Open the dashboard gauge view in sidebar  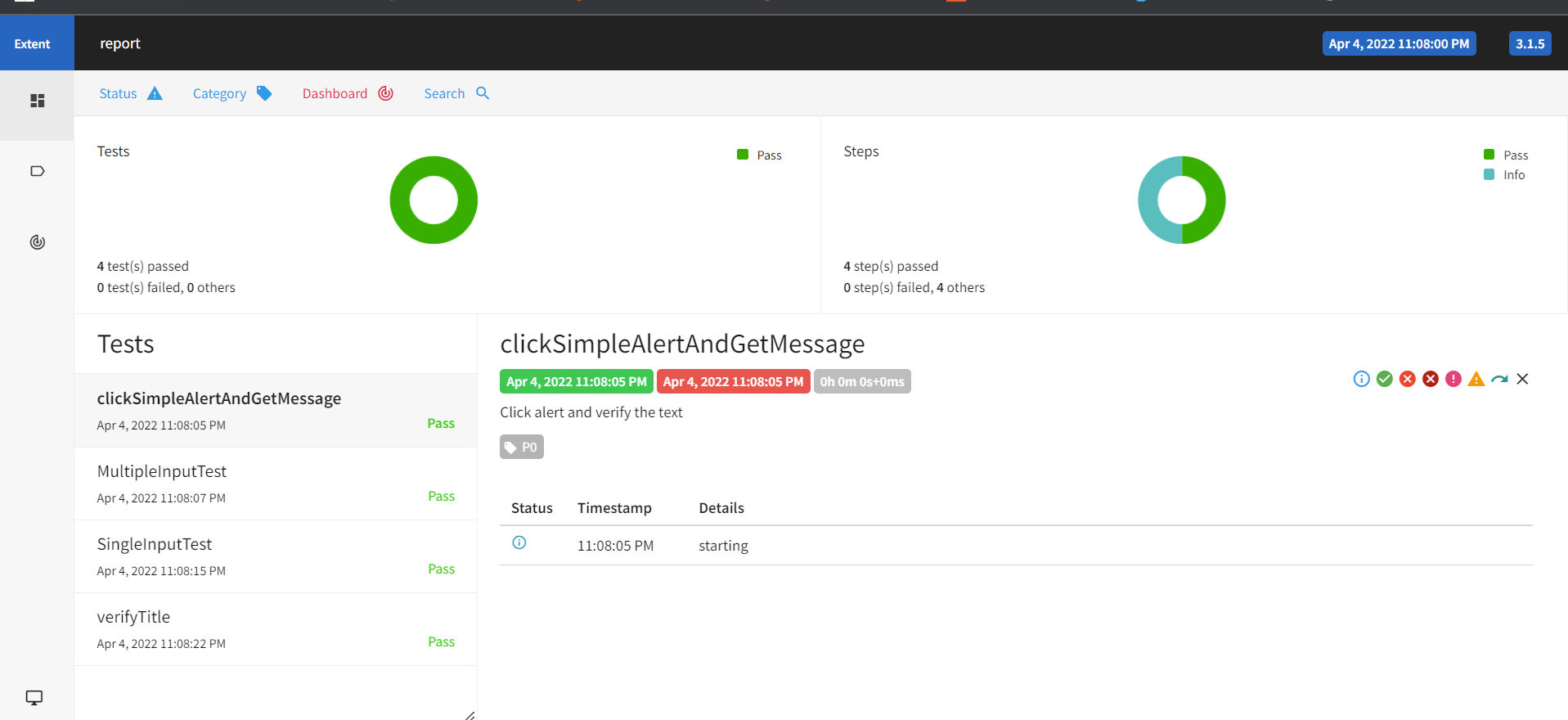(37, 242)
